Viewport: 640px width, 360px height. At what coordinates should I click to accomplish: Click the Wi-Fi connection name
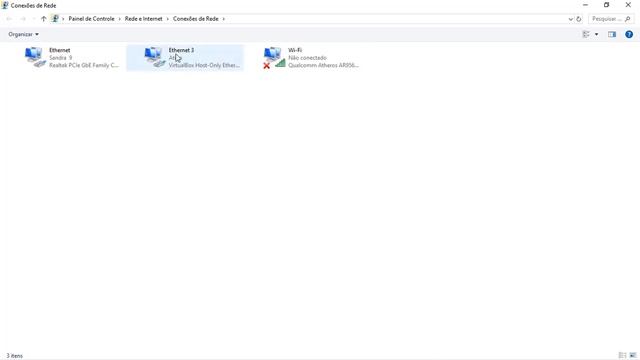click(x=295, y=50)
